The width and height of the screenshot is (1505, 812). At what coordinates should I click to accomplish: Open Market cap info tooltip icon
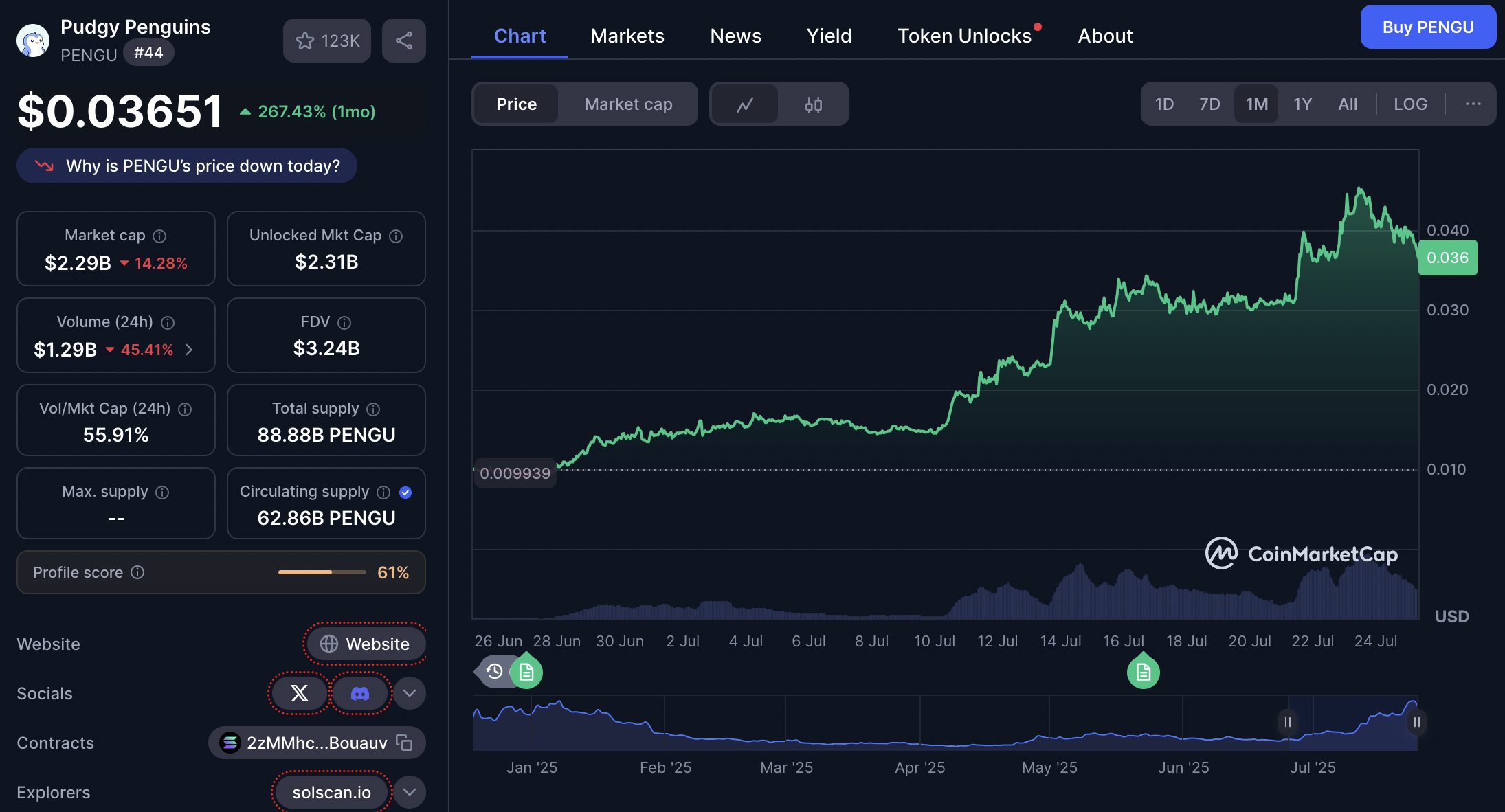tap(159, 236)
